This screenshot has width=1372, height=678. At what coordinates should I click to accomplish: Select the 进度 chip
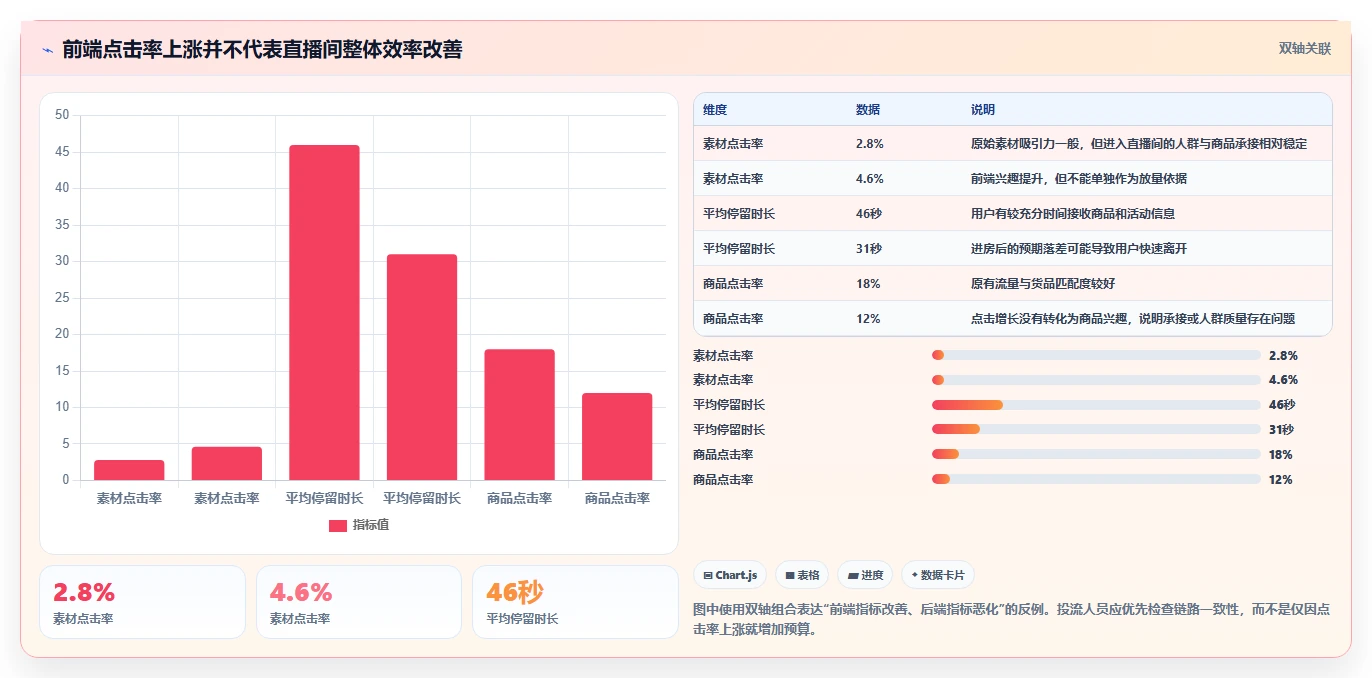[x=865, y=575]
